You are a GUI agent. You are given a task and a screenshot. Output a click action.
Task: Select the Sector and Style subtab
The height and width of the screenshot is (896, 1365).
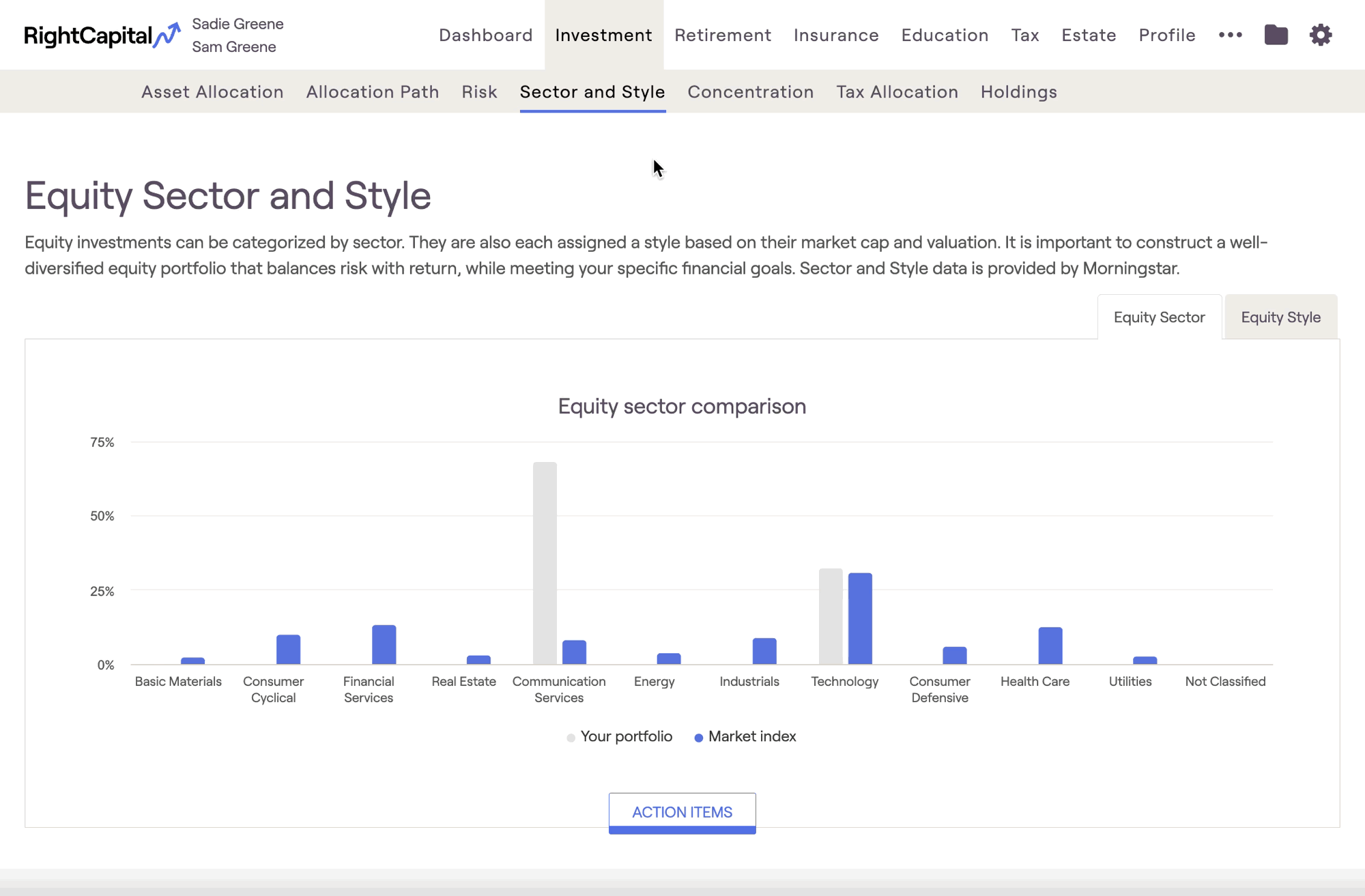[x=592, y=91]
